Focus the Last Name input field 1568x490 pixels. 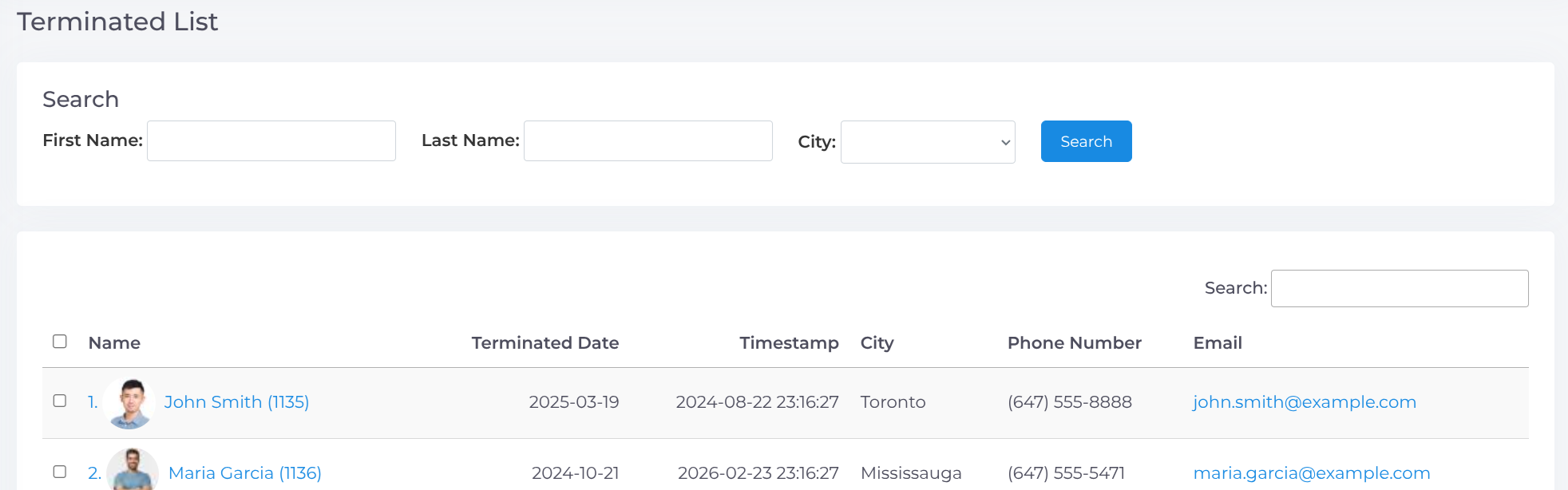[x=648, y=140]
